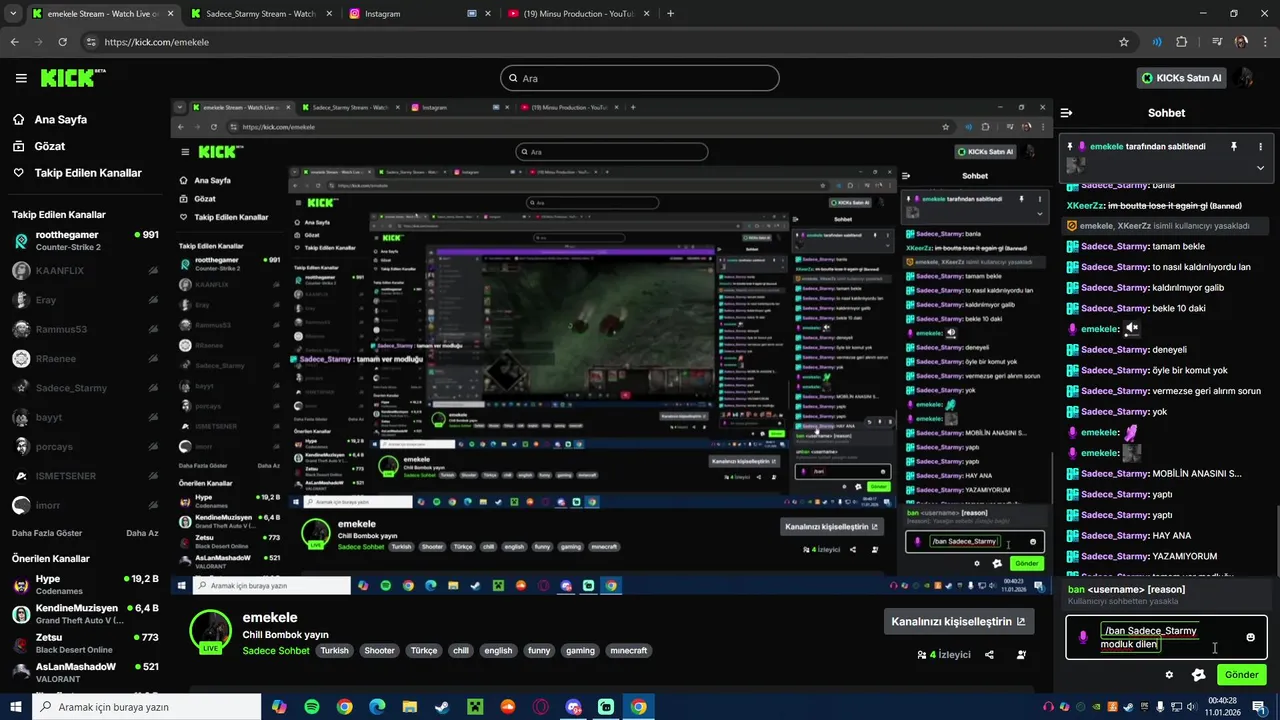The height and width of the screenshot is (720, 1280).
Task: Click the KICKs Satın Al button
Action: (1182, 78)
